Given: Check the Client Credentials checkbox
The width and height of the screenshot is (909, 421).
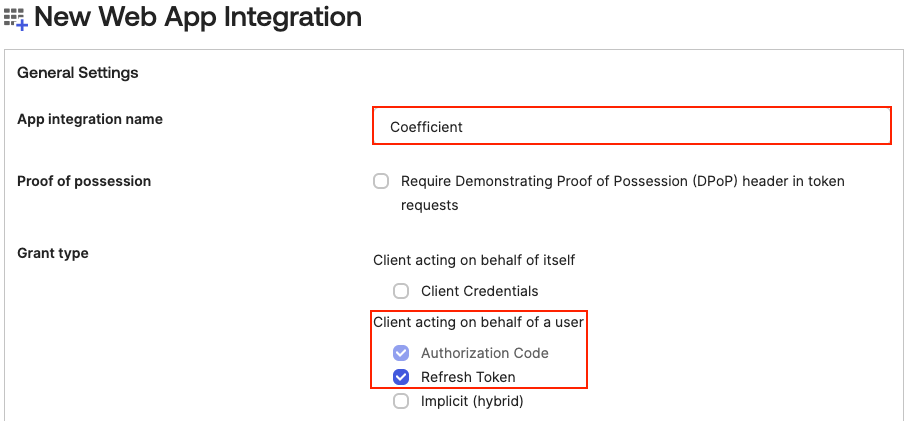Looking at the screenshot, I should (x=401, y=291).
